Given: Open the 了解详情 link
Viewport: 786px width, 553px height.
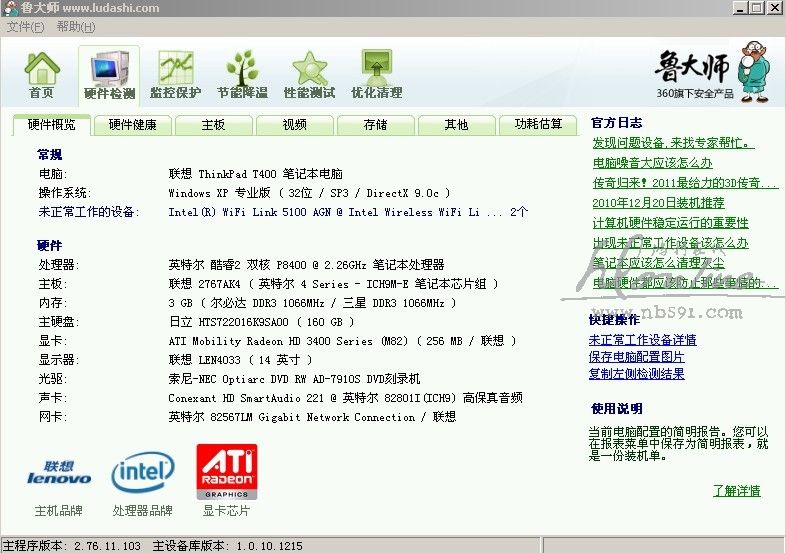Looking at the screenshot, I should (737, 491).
